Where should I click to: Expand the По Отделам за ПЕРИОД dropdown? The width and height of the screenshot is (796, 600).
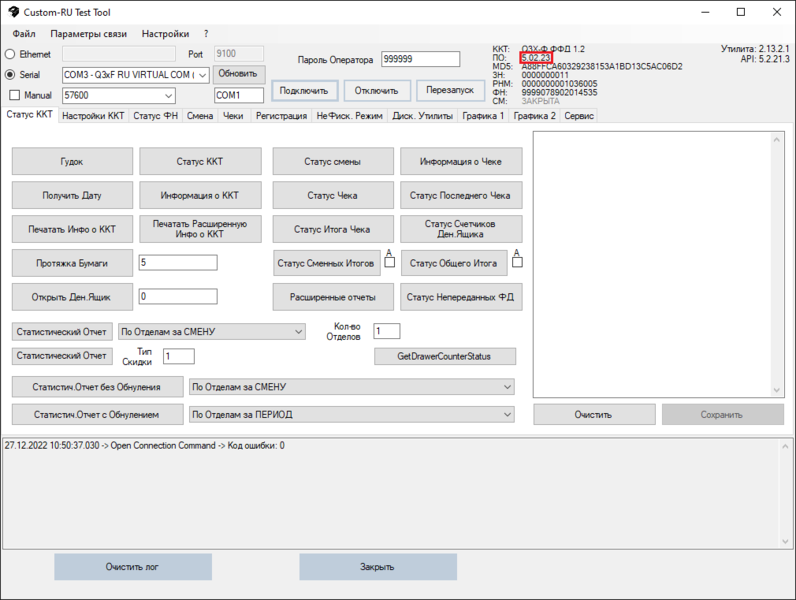507,414
